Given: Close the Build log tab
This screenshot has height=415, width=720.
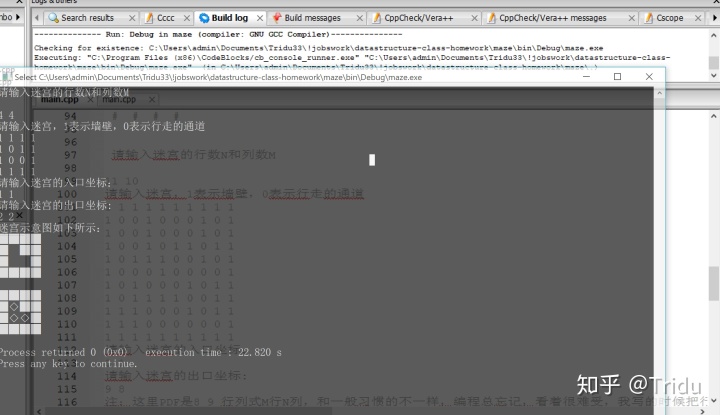Looking at the screenshot, I should pos(260,18).
